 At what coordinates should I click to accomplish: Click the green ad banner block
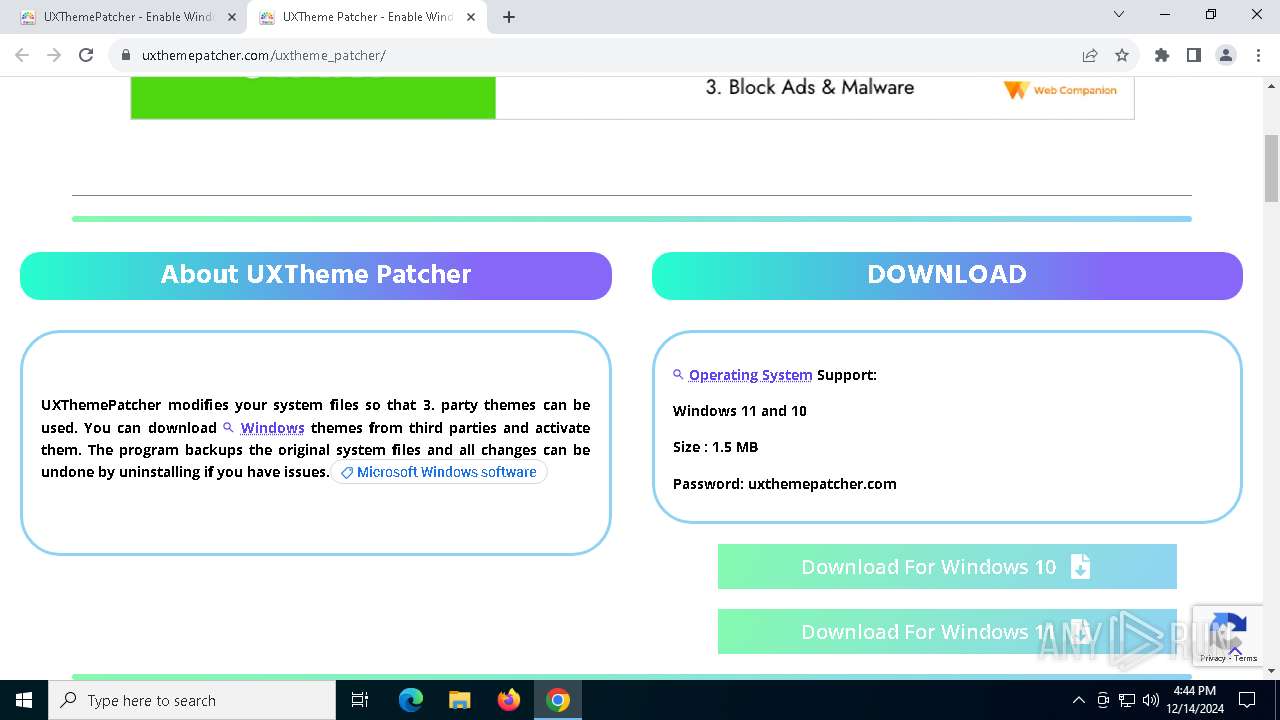(x=313, y=97)
